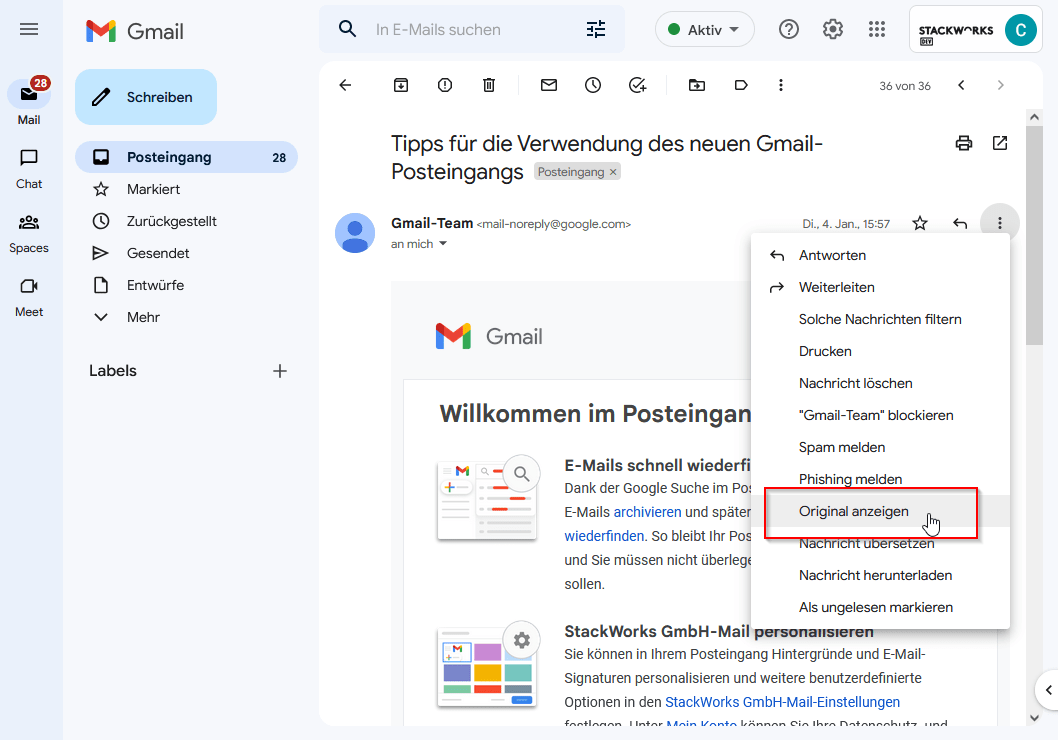1058x740 pixels.
Task: Show the side panel arrow at right edge
Action: [1048, 689]
